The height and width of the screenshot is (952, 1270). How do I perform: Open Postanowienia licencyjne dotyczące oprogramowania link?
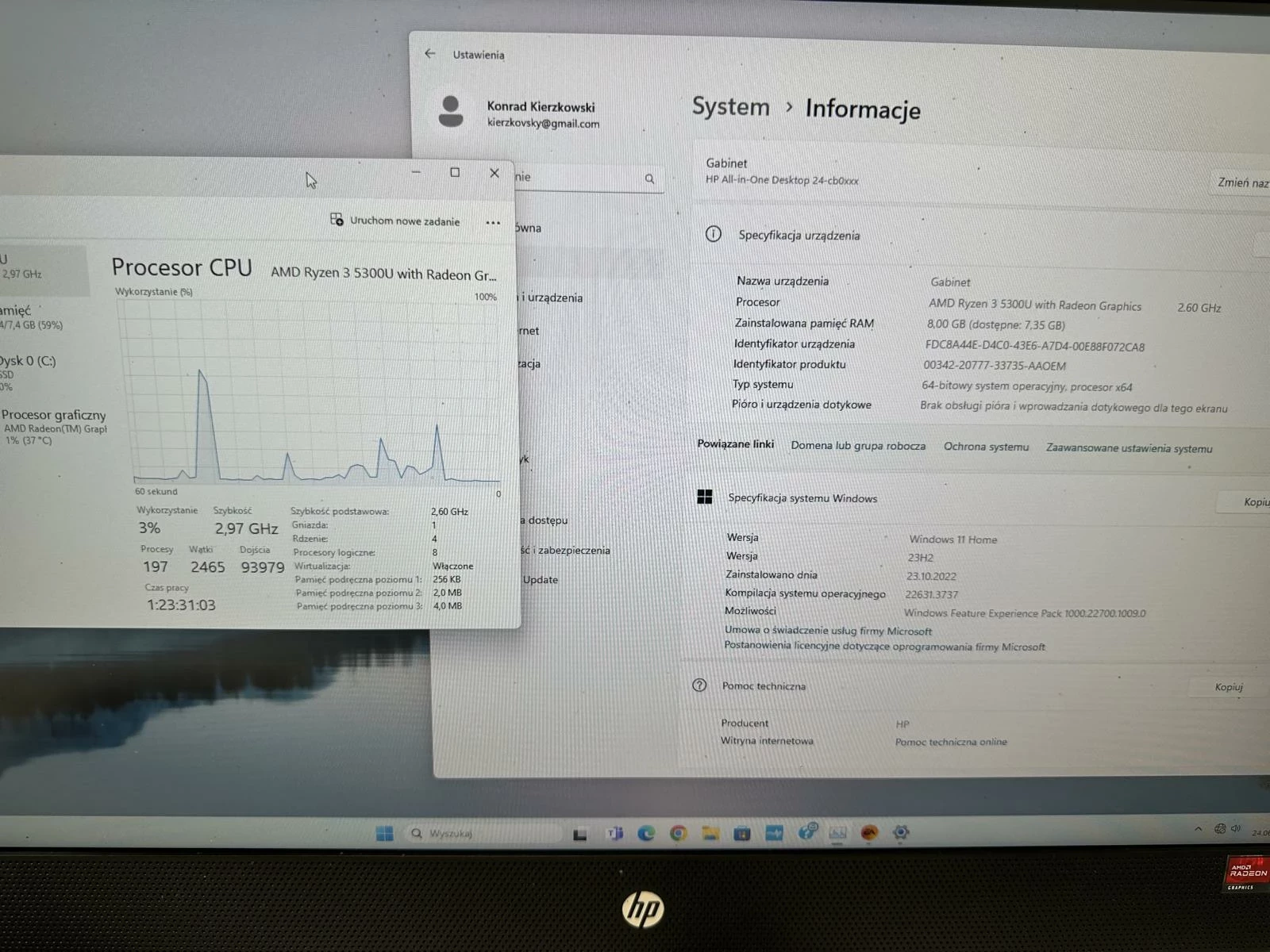[884, 646]
